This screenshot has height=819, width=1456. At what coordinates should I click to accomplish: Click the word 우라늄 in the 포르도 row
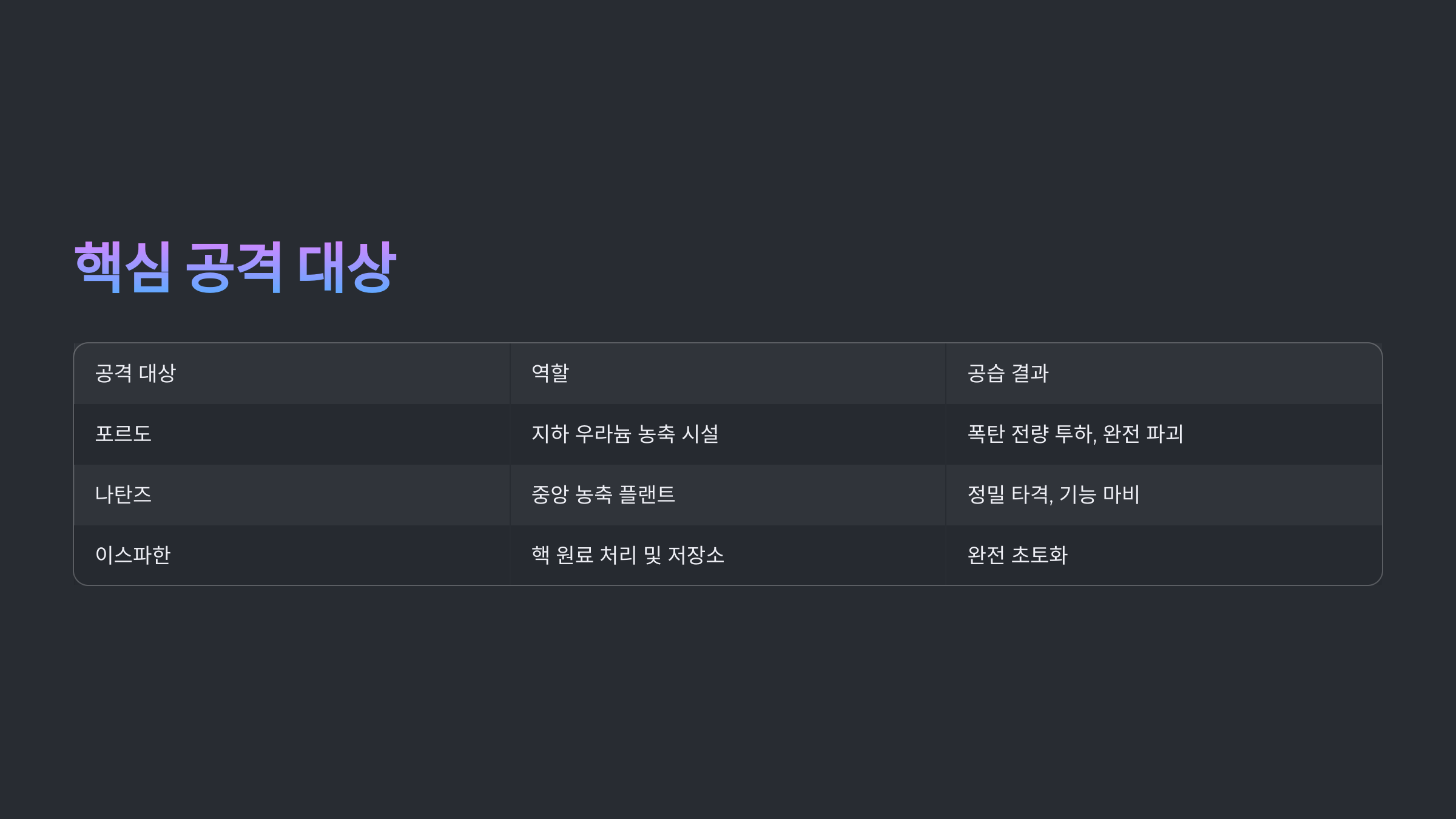coord(603,434)
